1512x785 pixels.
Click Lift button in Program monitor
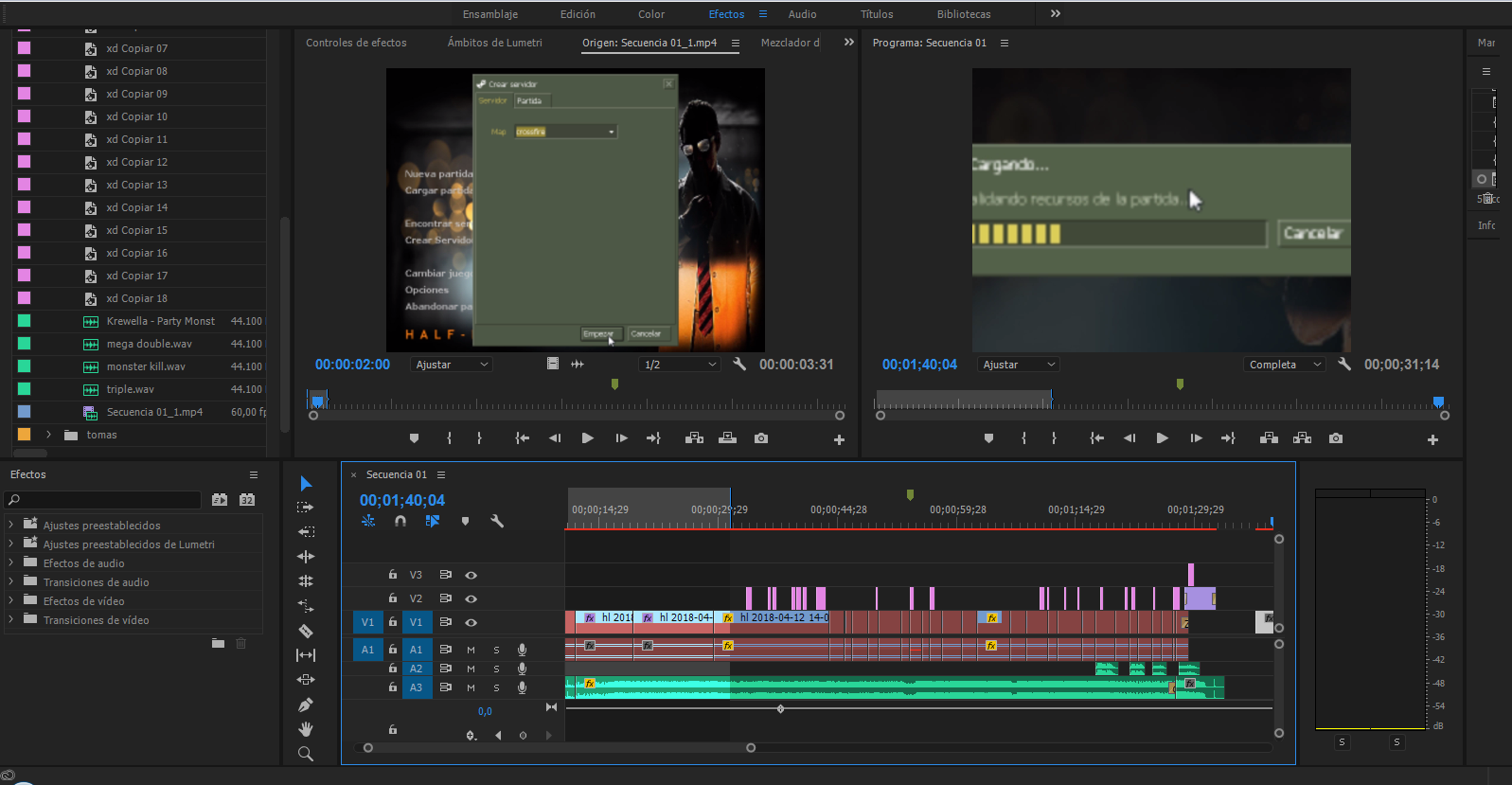pos(1270,438)
